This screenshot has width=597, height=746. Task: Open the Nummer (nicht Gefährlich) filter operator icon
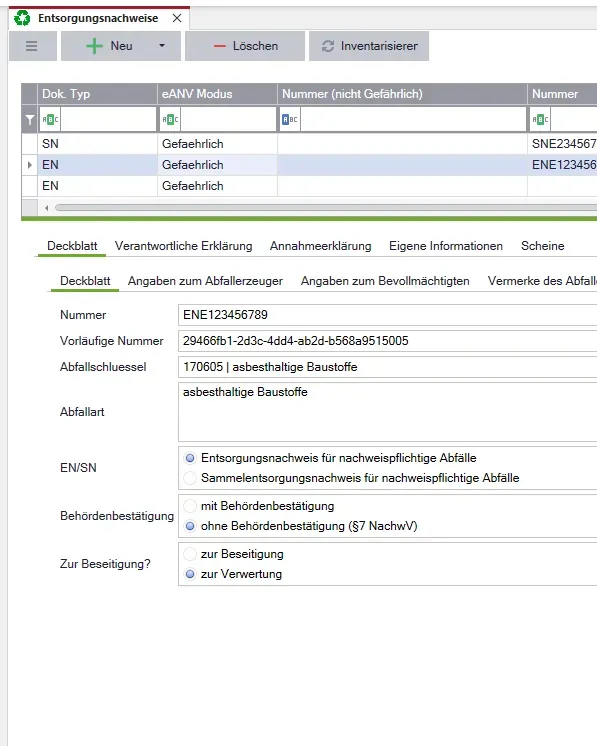290,120
